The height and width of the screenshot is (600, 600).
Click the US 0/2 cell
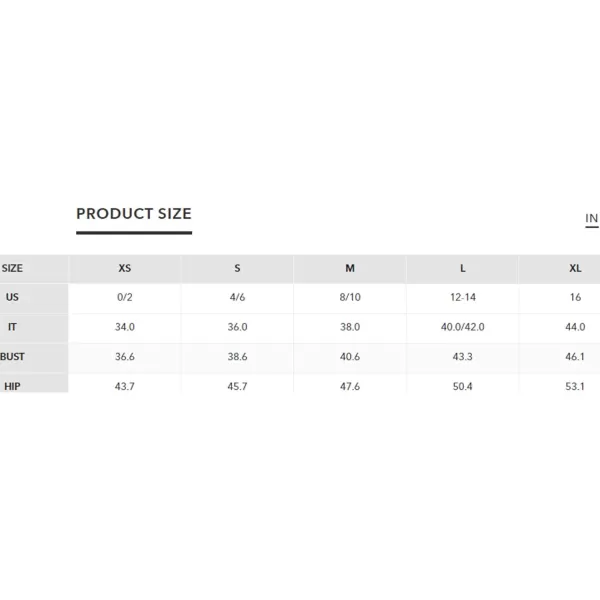pos(125,297)
